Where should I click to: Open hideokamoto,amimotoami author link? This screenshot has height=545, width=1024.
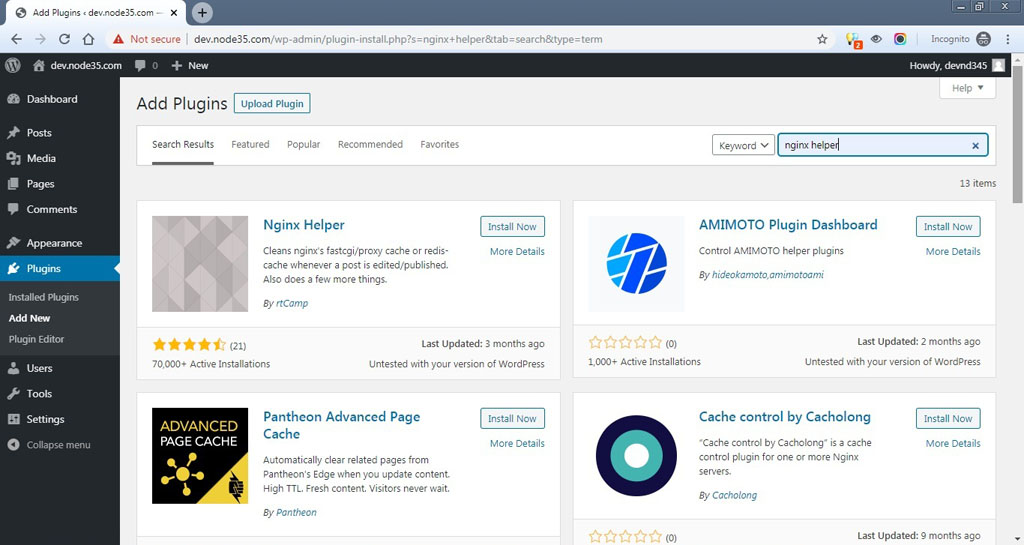coord(767,275)
